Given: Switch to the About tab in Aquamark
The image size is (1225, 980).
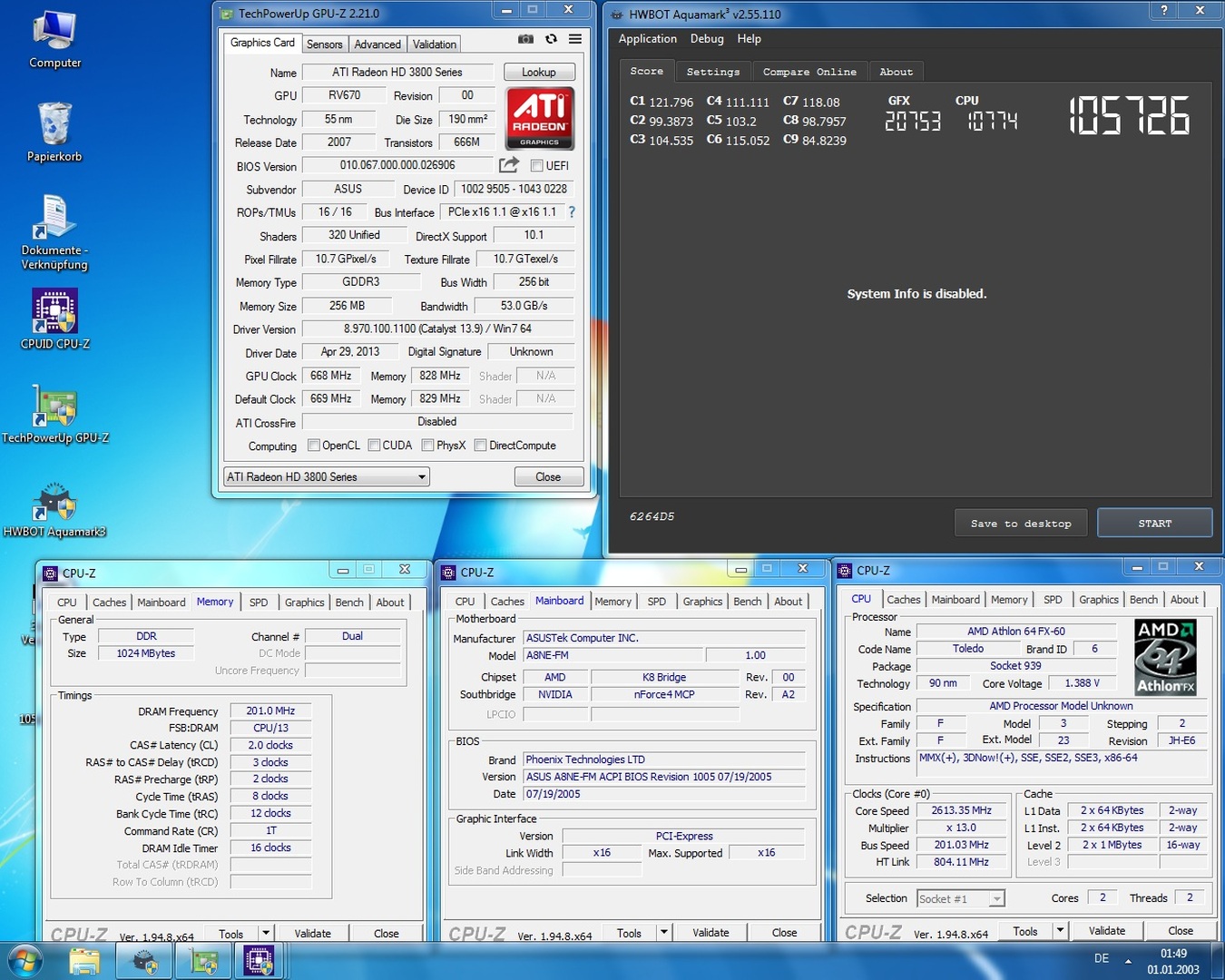Looking at the screenshot, I should click(x=896, y=72).
